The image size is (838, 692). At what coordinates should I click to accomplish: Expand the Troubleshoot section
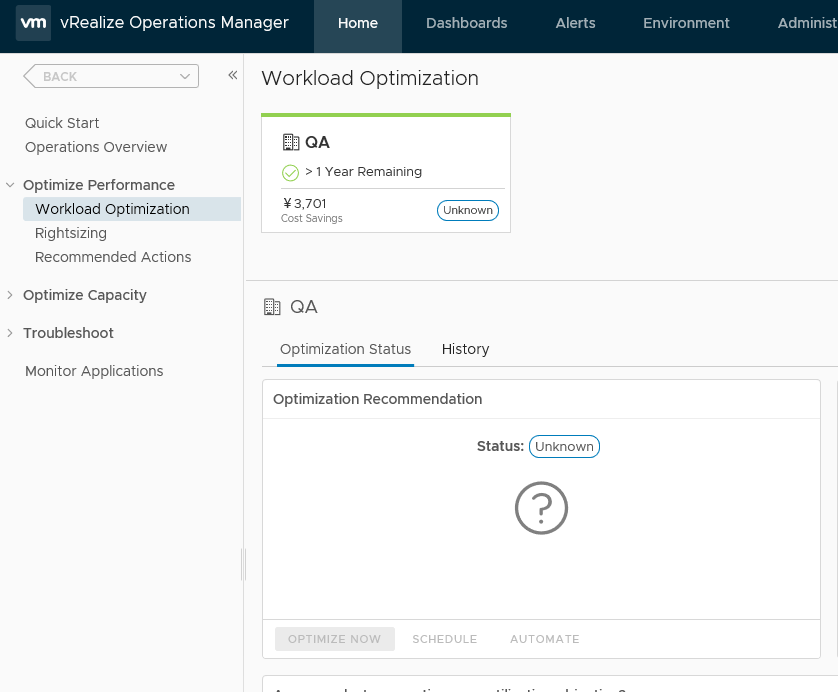click(10, 333)
